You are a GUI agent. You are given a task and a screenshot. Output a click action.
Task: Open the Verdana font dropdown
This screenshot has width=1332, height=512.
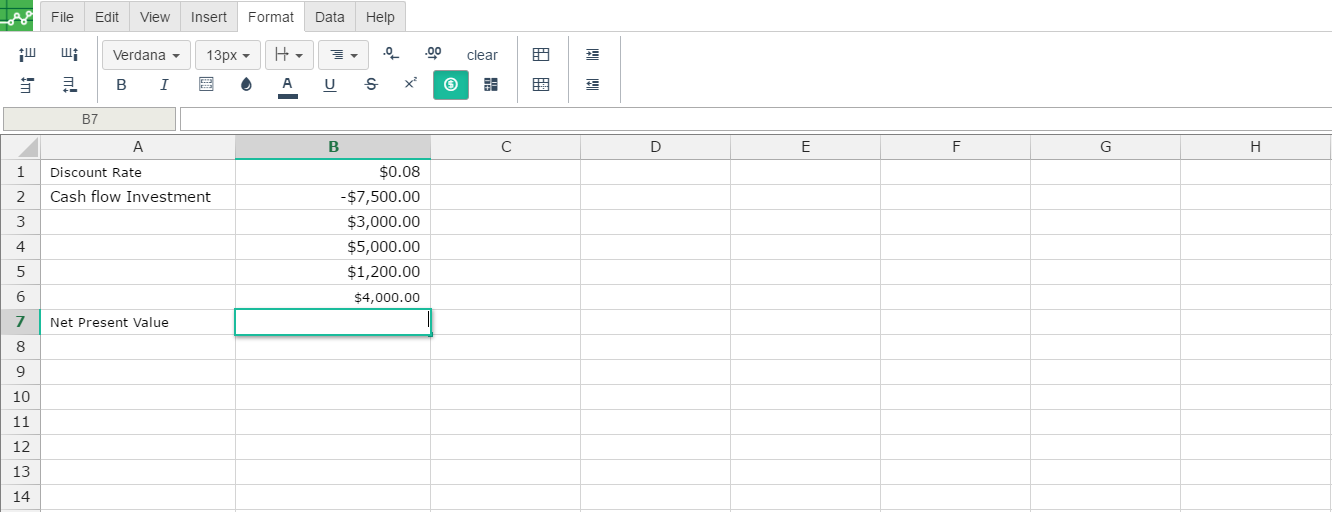coord(146,55)
